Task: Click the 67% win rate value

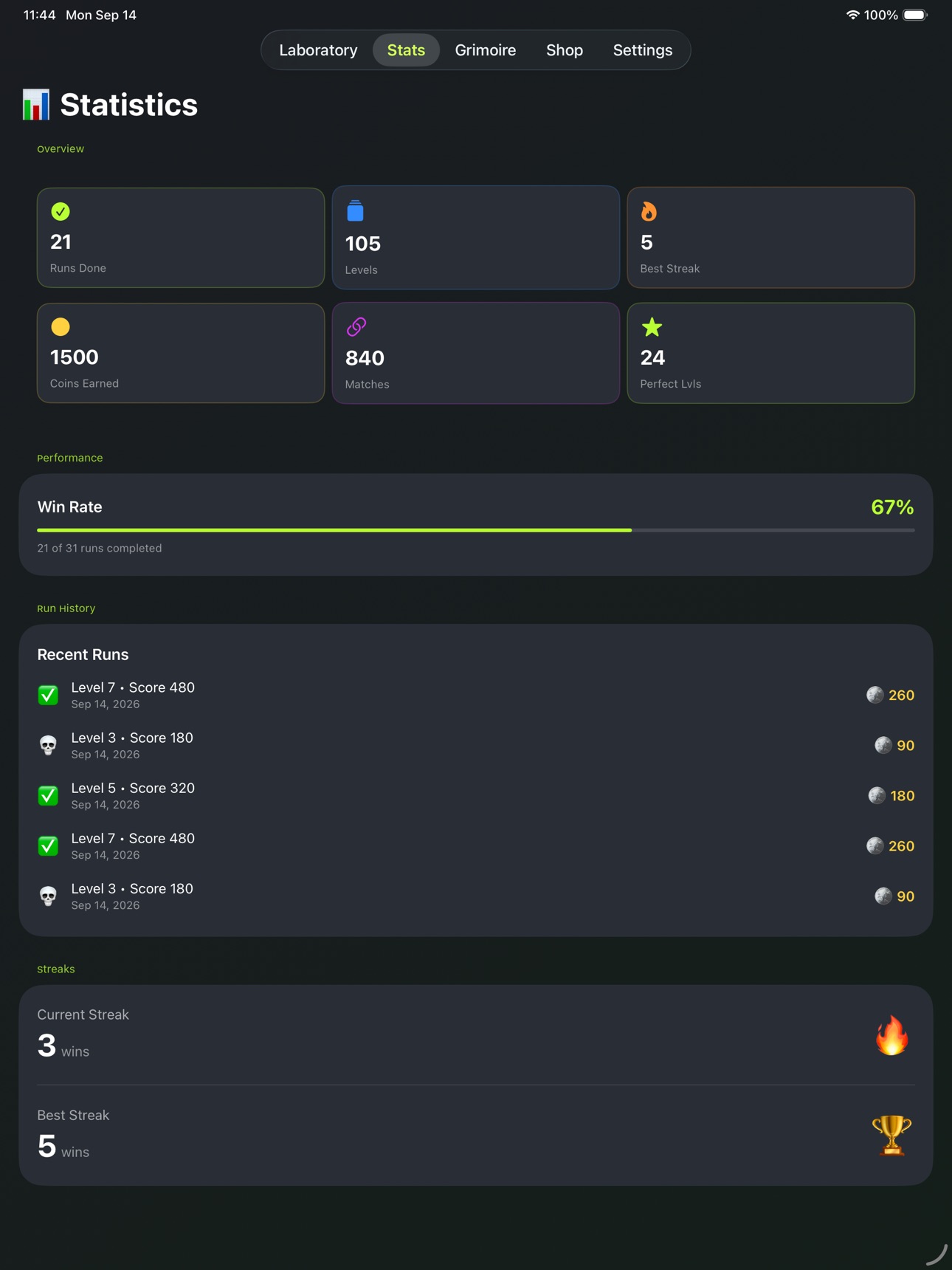Action: coord(892,507)
